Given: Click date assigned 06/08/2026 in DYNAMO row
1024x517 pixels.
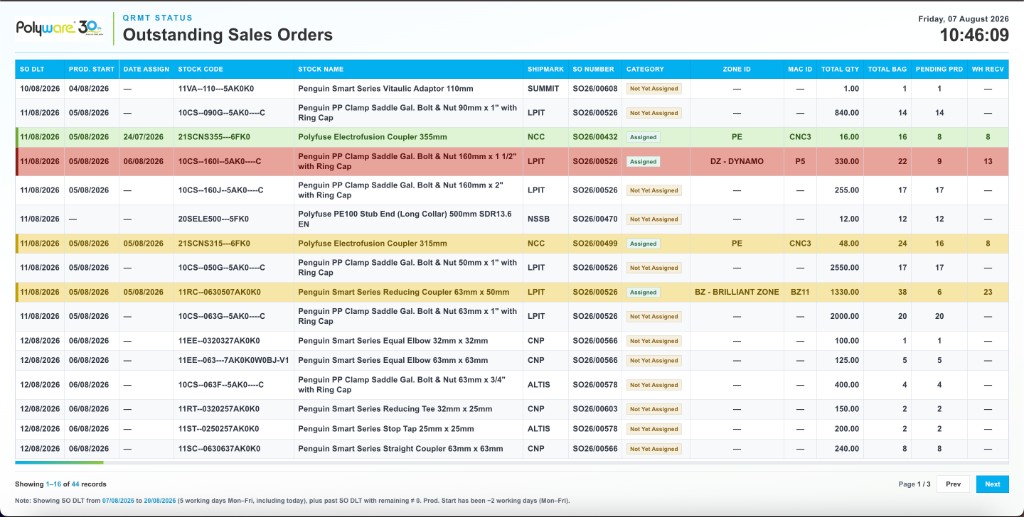Looking at the screenshot, I should click(x=144, y=161).
